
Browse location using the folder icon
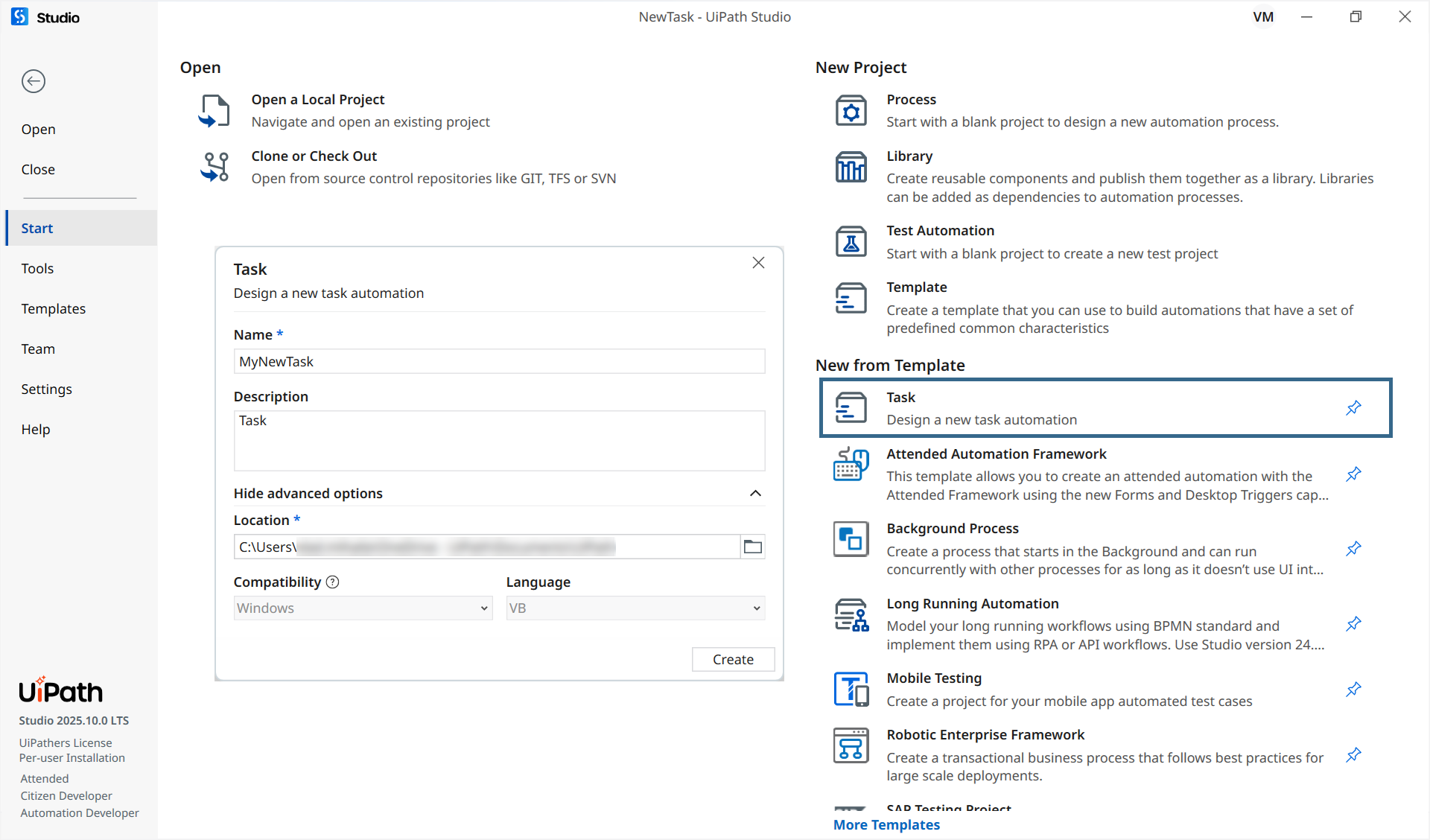pos(753,547)
